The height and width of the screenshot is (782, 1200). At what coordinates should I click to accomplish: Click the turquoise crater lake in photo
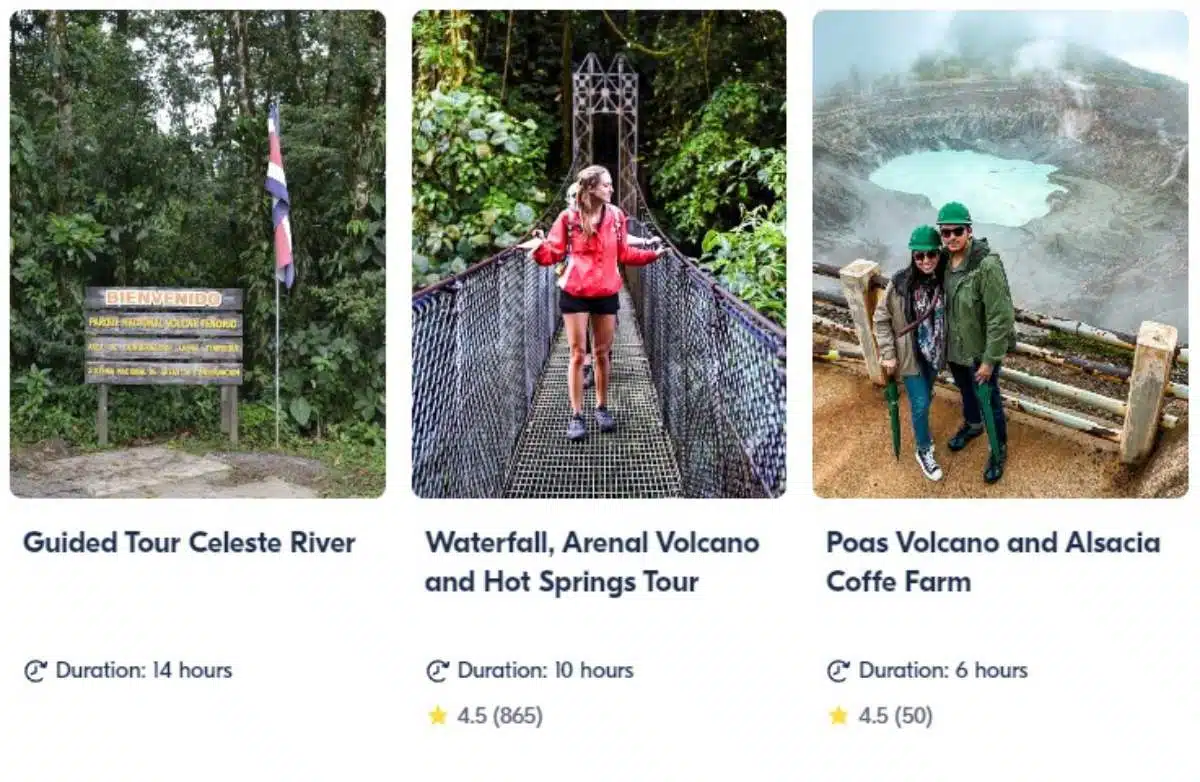pos(965,187)
